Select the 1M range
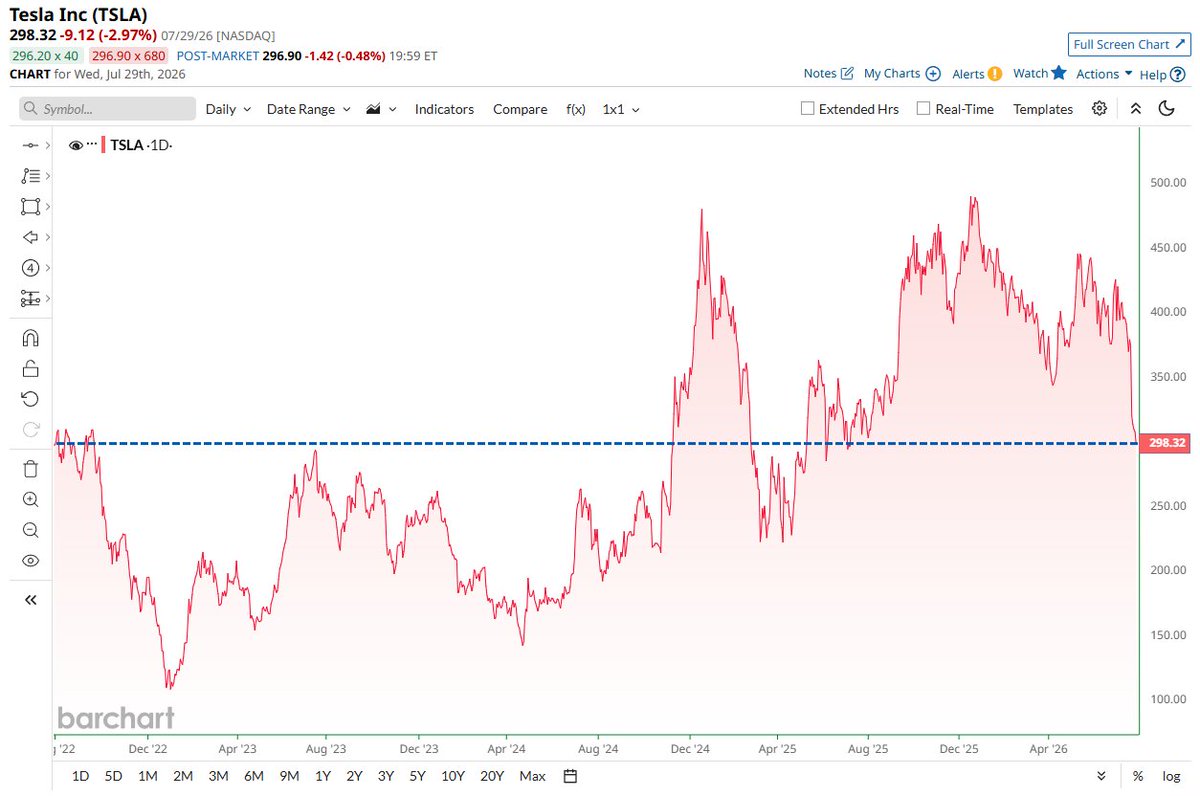This screenshot has height=796, width=1200. tap(148, 776)
